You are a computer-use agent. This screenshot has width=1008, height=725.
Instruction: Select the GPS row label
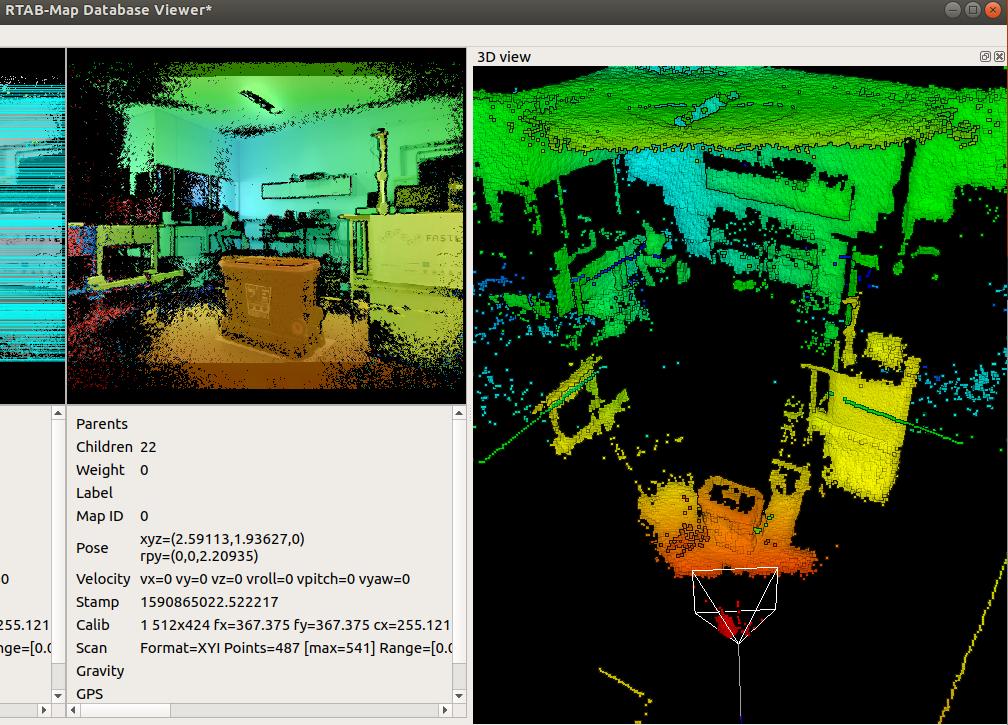click(89, 694)
